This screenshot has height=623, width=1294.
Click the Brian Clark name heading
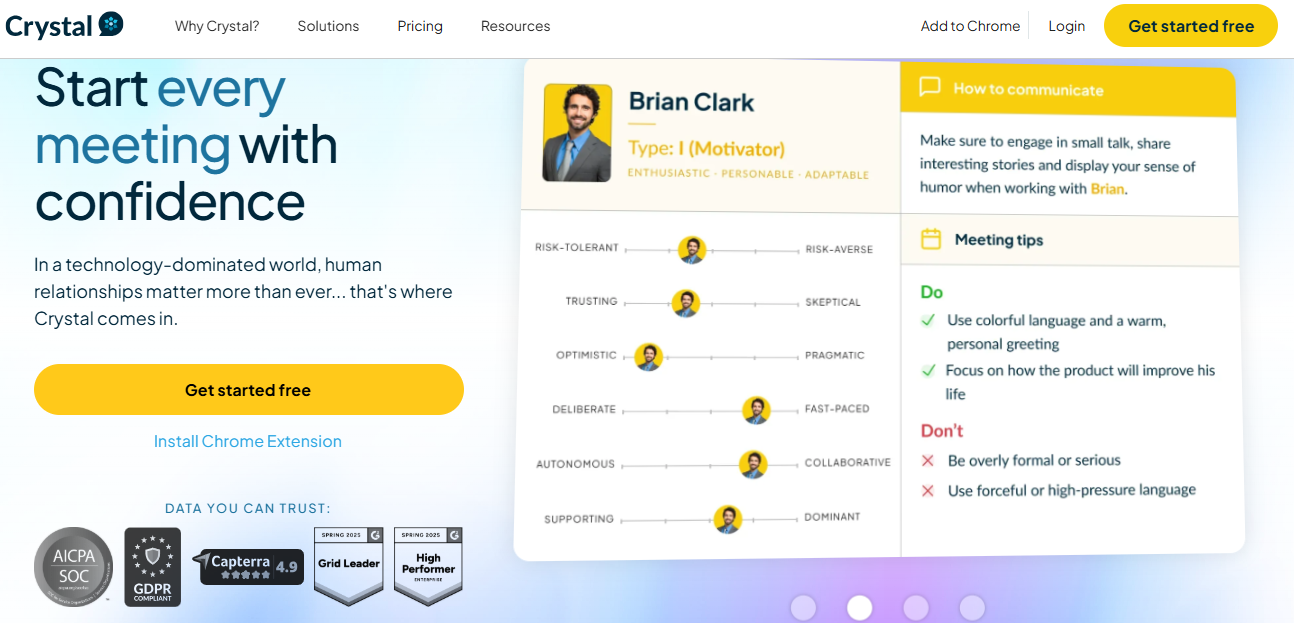coord(692,102)
